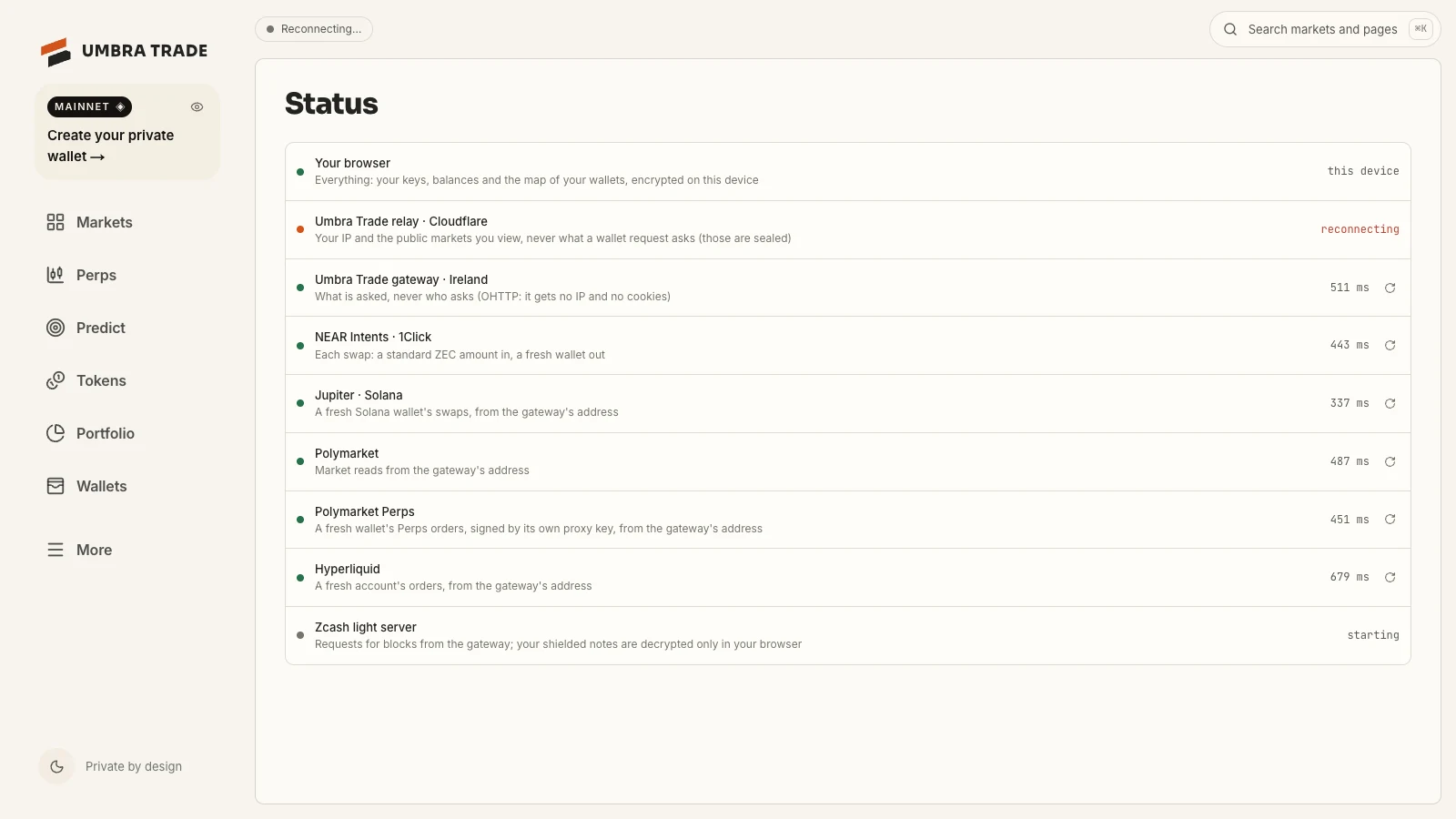Image resolution: width=1456 pixels, height=819 pixels.
Task: Click 'Private by design' text
Action: [x=134, y=766]
